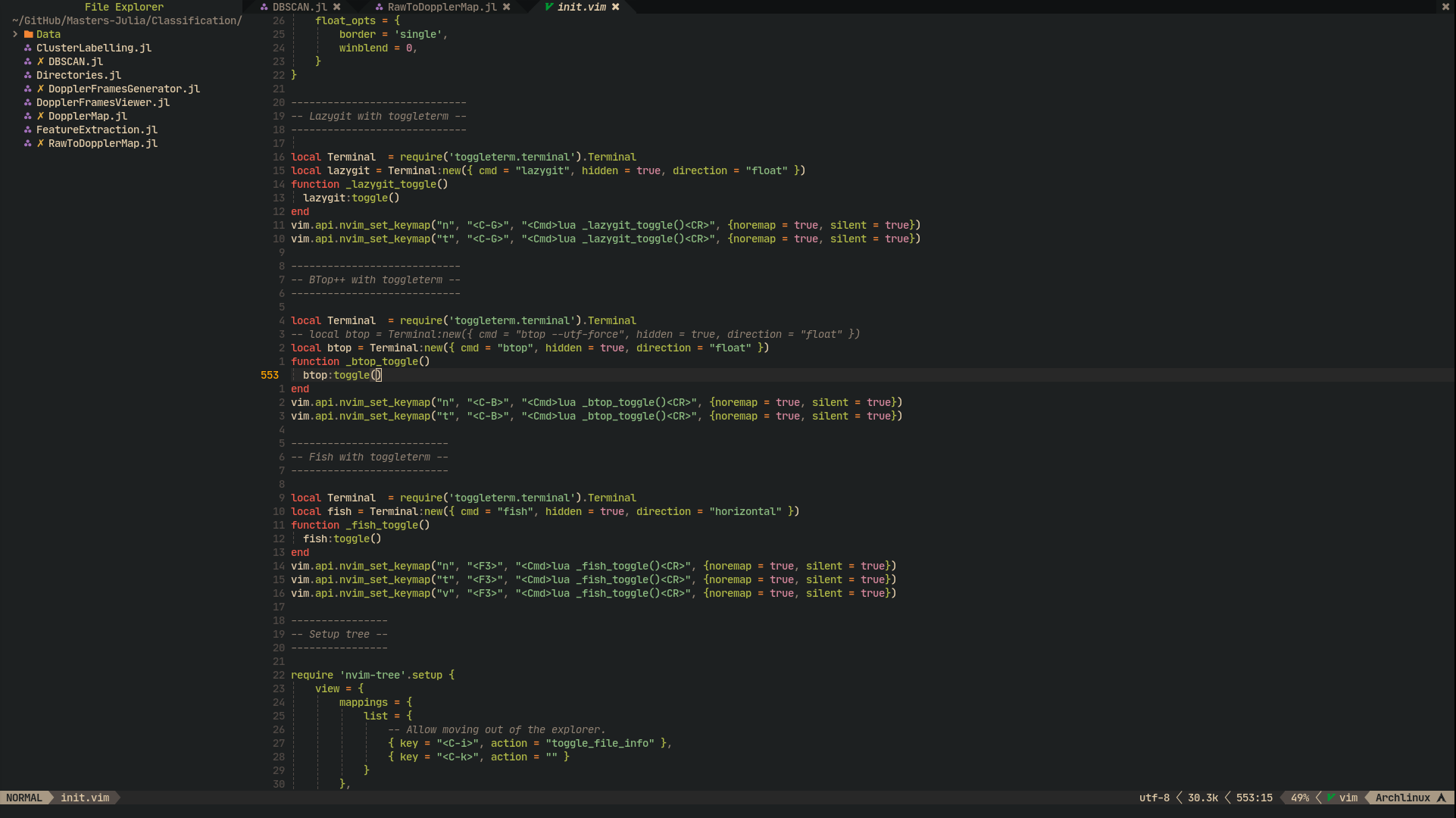The width and height of the screenshot is (1456, 818).
Task: Click git modified mark beside DopplerMap.jl
Action: click(x=40, y=116)
